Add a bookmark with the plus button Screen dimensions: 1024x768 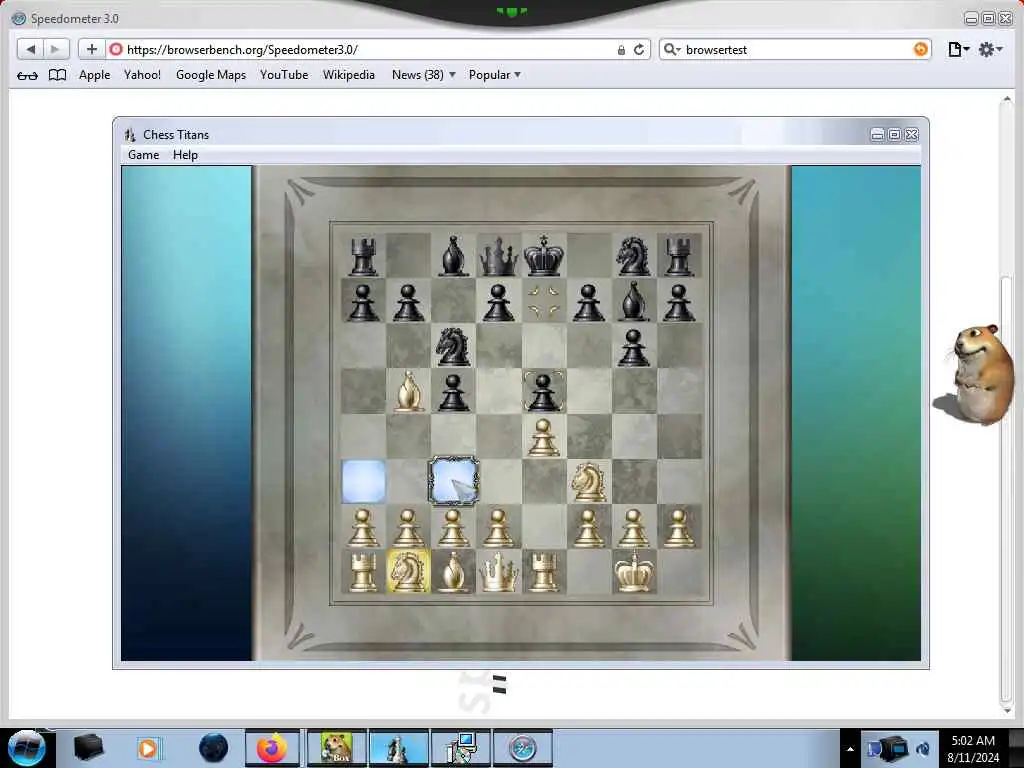pyautogui.click(x=91, y=50)
